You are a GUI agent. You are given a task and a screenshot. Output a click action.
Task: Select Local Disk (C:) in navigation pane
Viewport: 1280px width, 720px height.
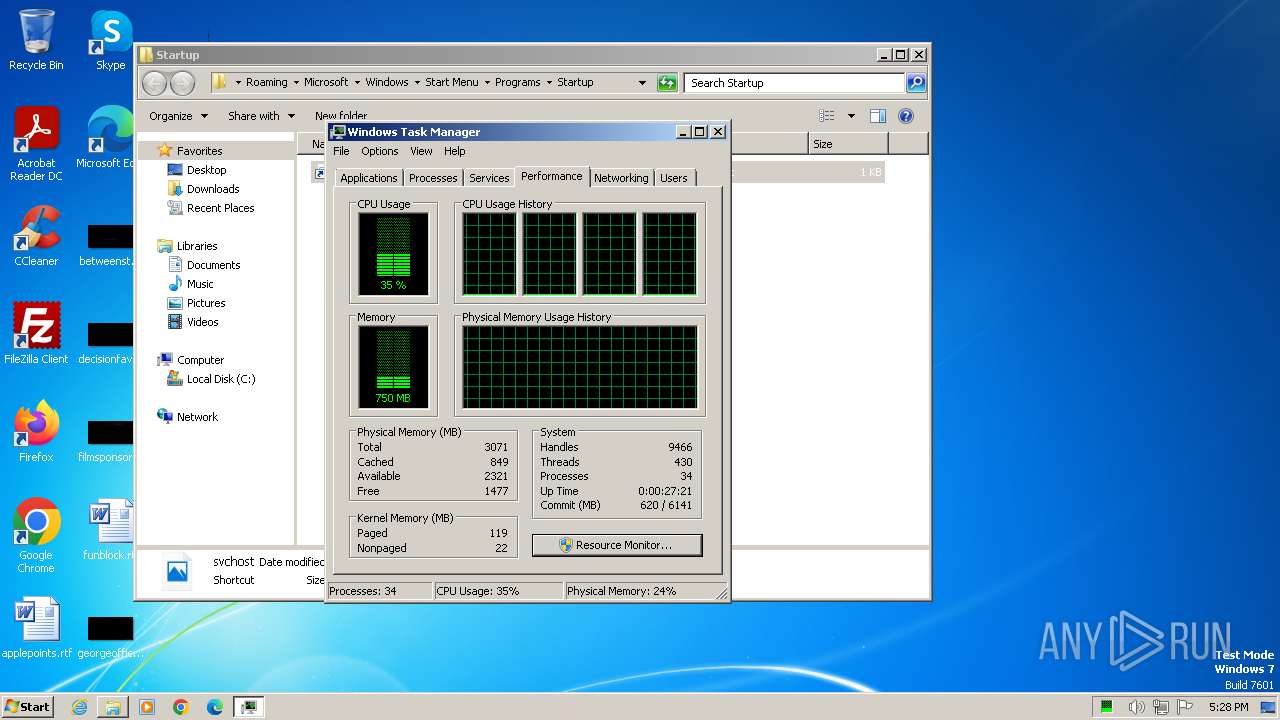220,379
